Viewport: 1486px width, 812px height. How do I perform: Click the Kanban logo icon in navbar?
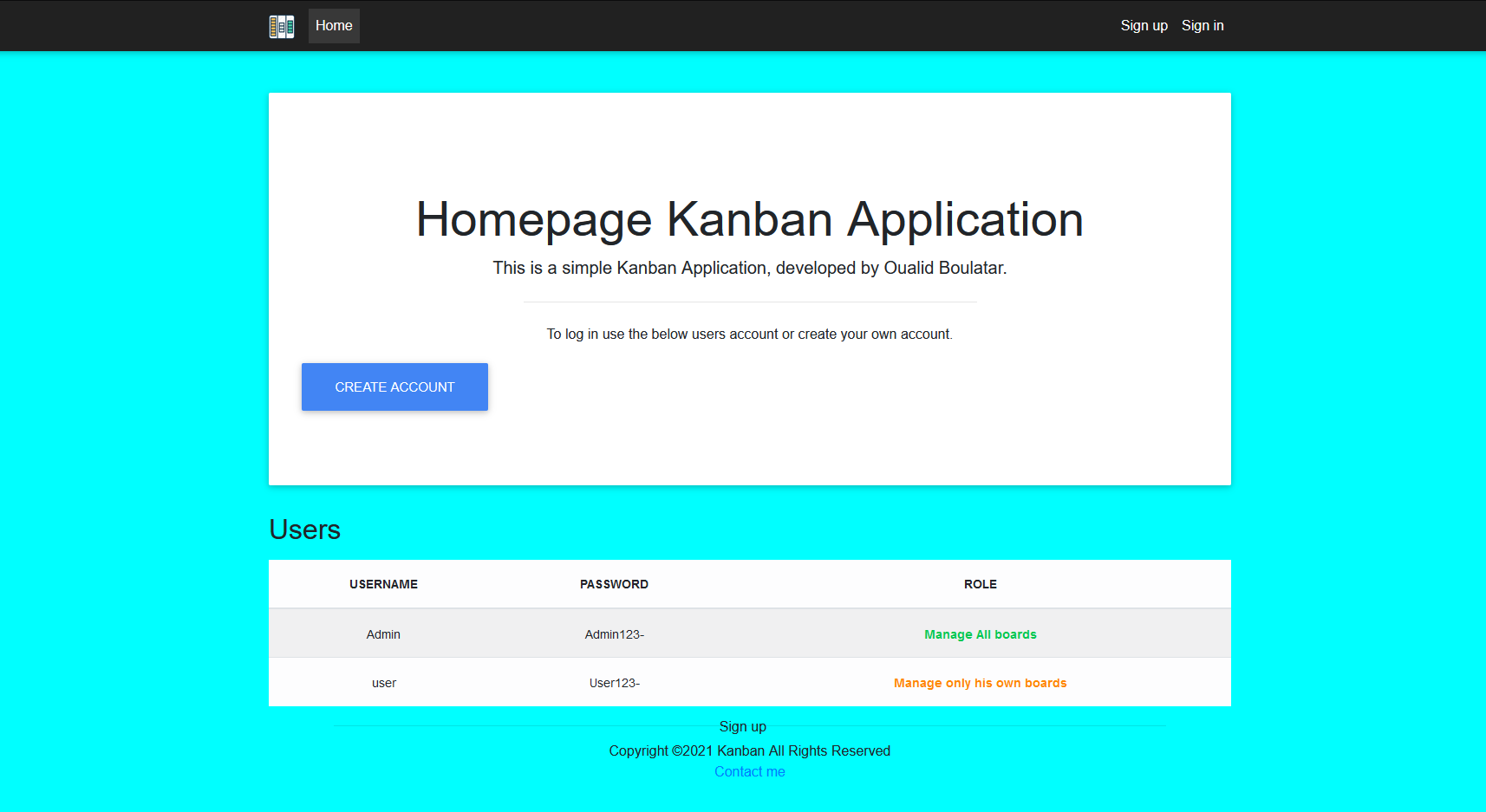(282, 26)
